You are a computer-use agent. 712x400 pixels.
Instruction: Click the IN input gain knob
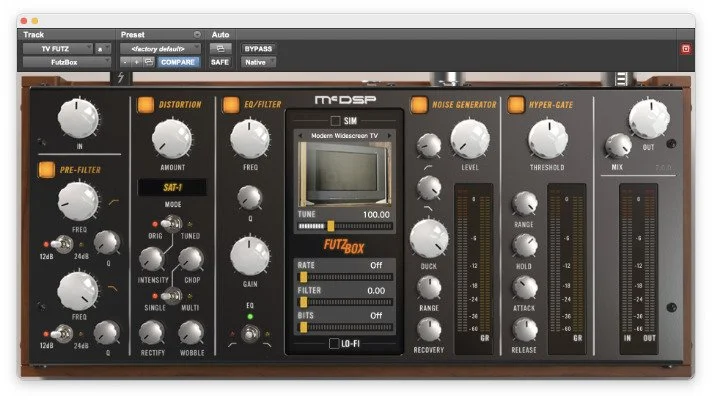(x=78, y=118)
